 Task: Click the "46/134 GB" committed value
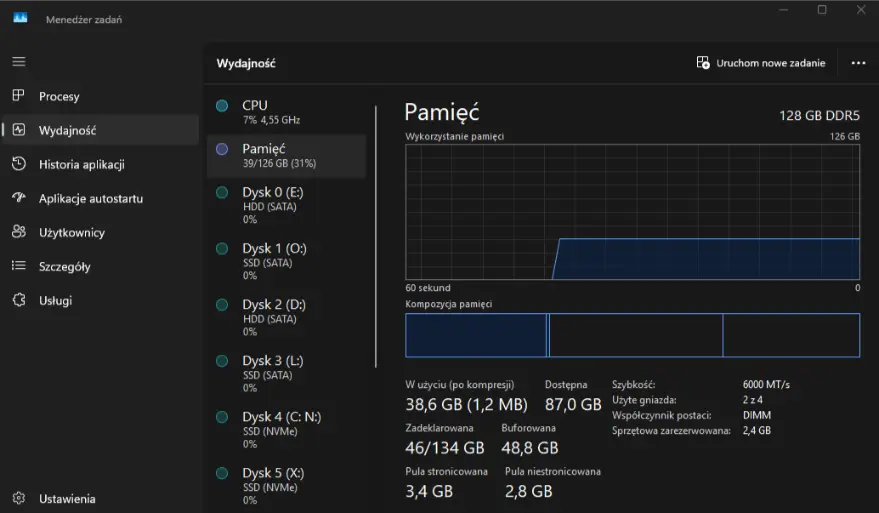(x=445, y=448)
